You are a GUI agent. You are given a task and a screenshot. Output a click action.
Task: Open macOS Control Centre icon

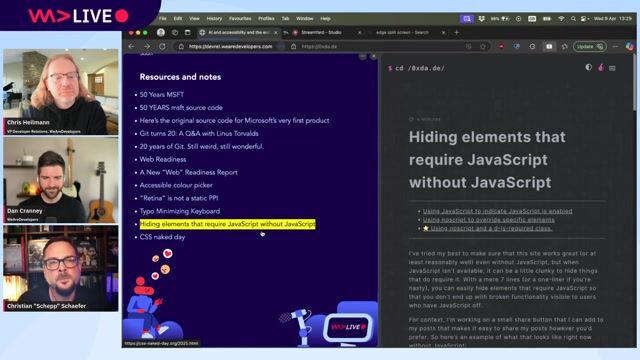[x=584, y=19]
